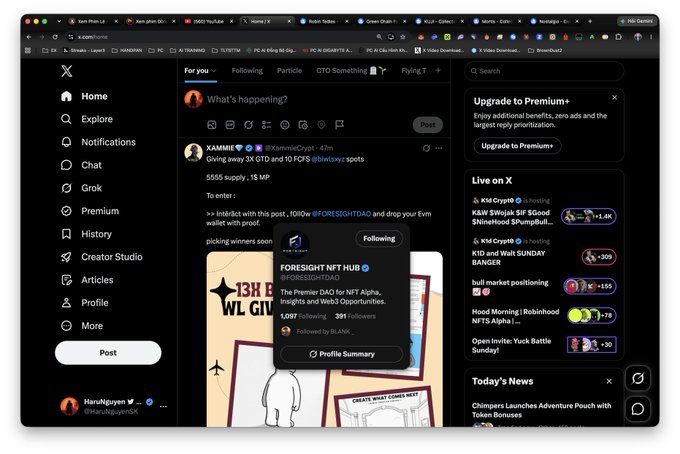The height and width of the screenshot is (454, 680).
Task: Click the composer Post button
Action: pos(427,125)
